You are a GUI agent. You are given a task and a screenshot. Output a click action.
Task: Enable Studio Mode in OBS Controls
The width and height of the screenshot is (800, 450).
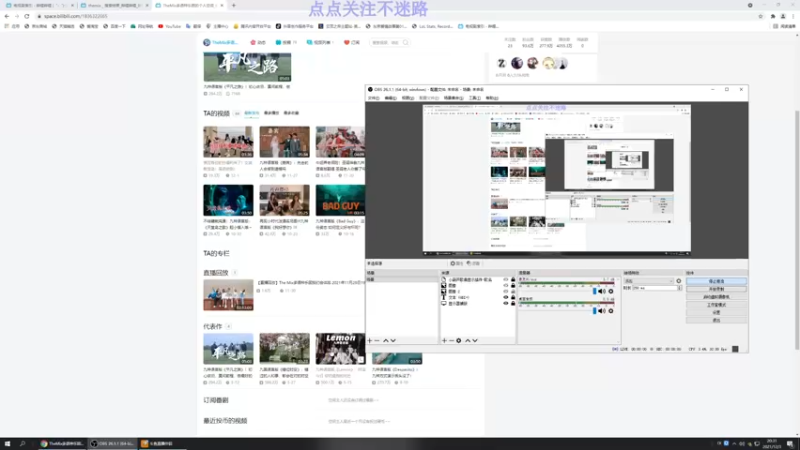716,305
